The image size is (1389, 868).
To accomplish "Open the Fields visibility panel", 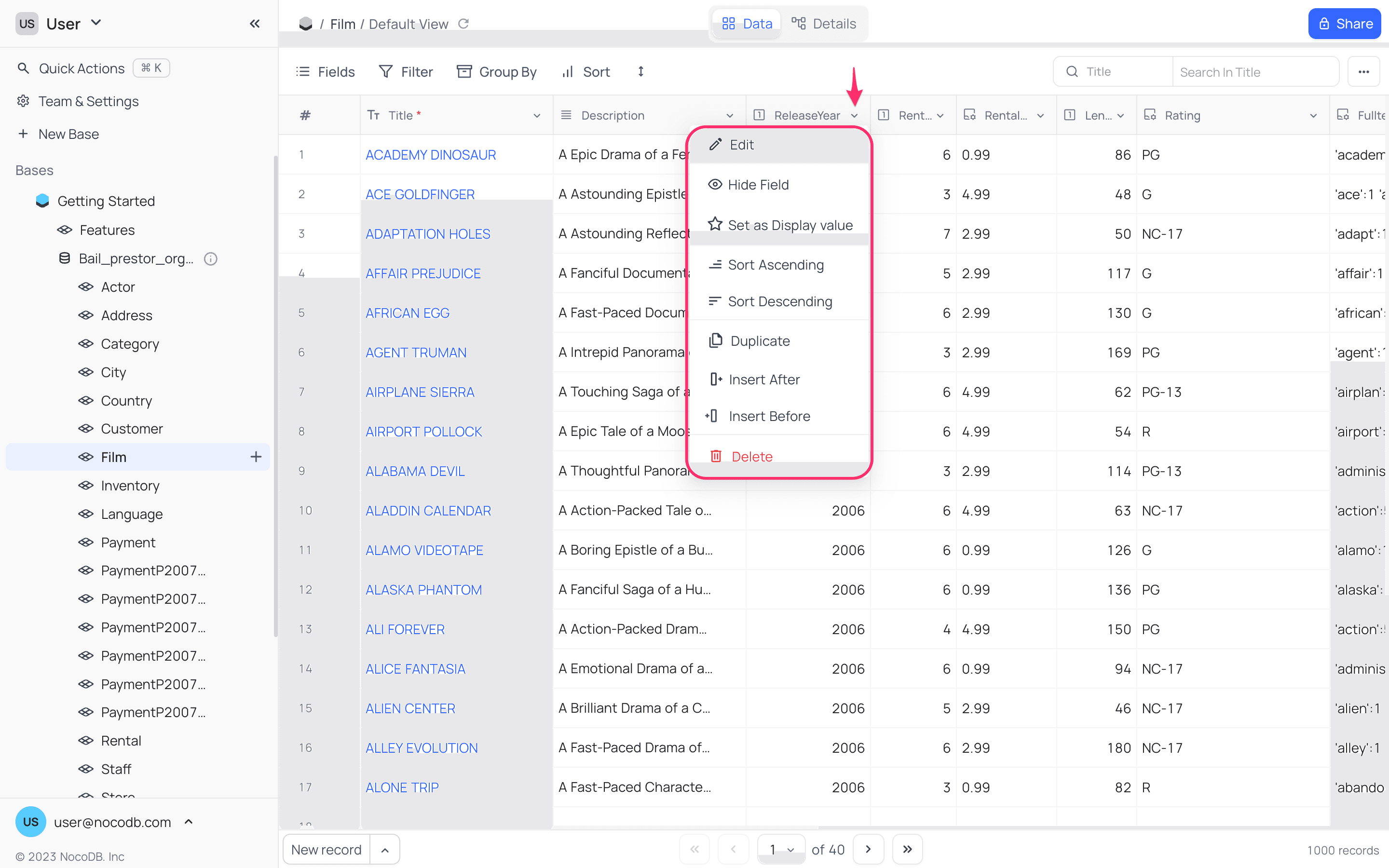I will 326,72.
